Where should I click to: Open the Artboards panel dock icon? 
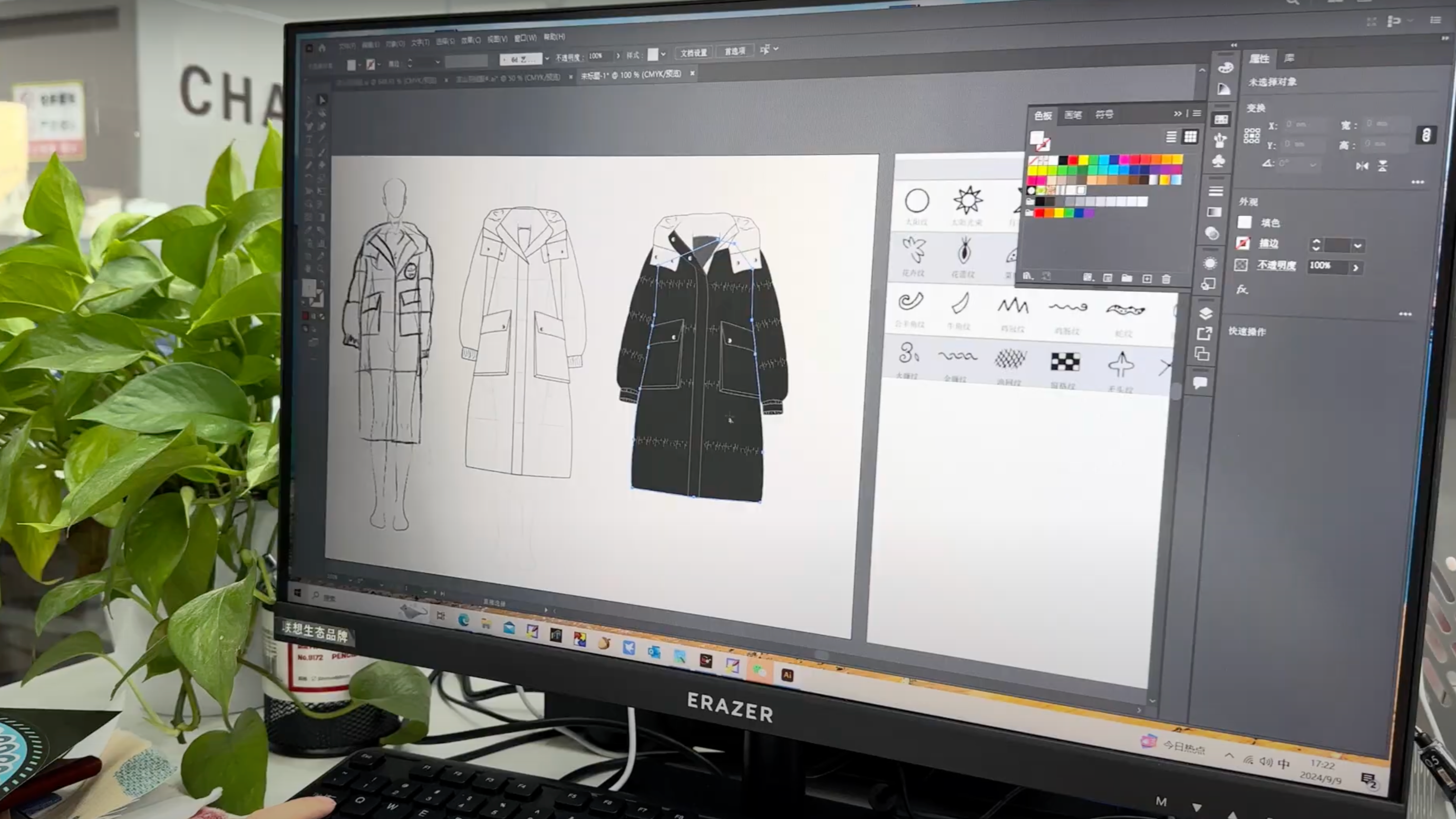1202,354
